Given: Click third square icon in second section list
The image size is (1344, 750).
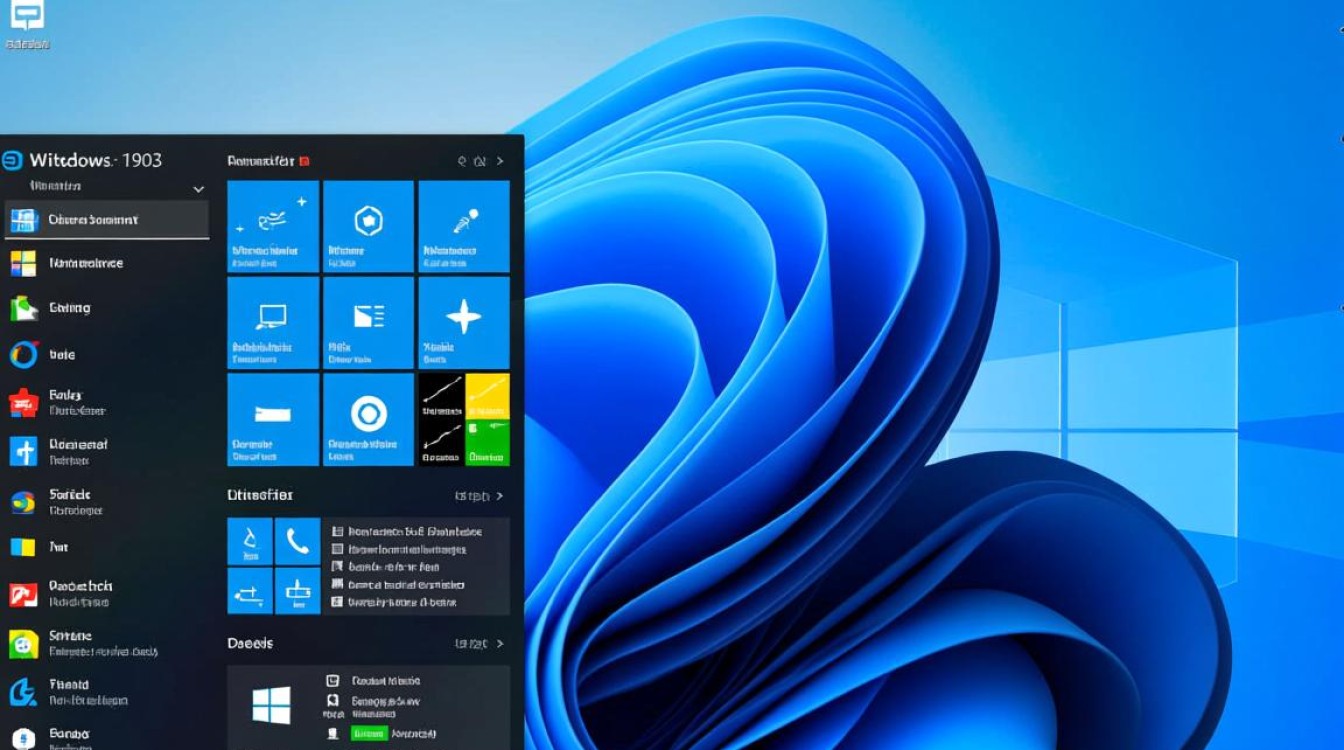Looking at the screenshot, I should tap(337, 567).
